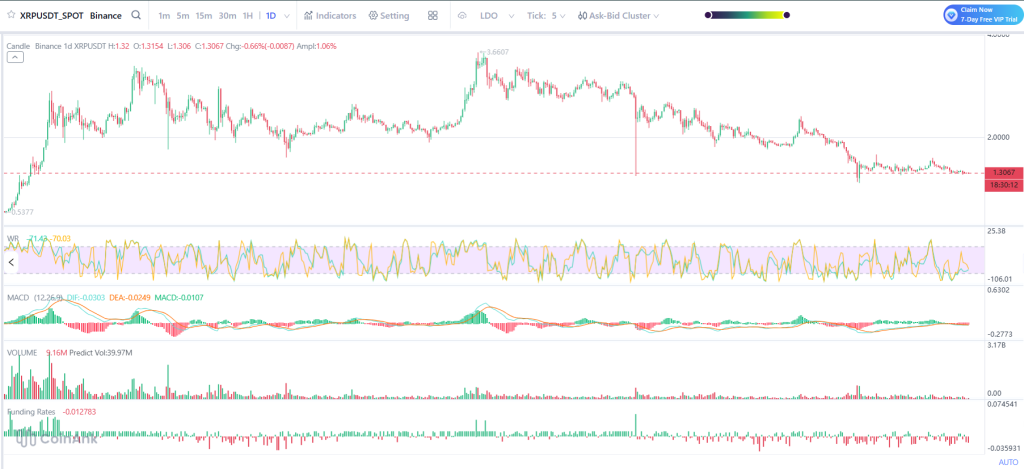
Task: Toggle AUTO price scale
Action: pos(1008,462)
